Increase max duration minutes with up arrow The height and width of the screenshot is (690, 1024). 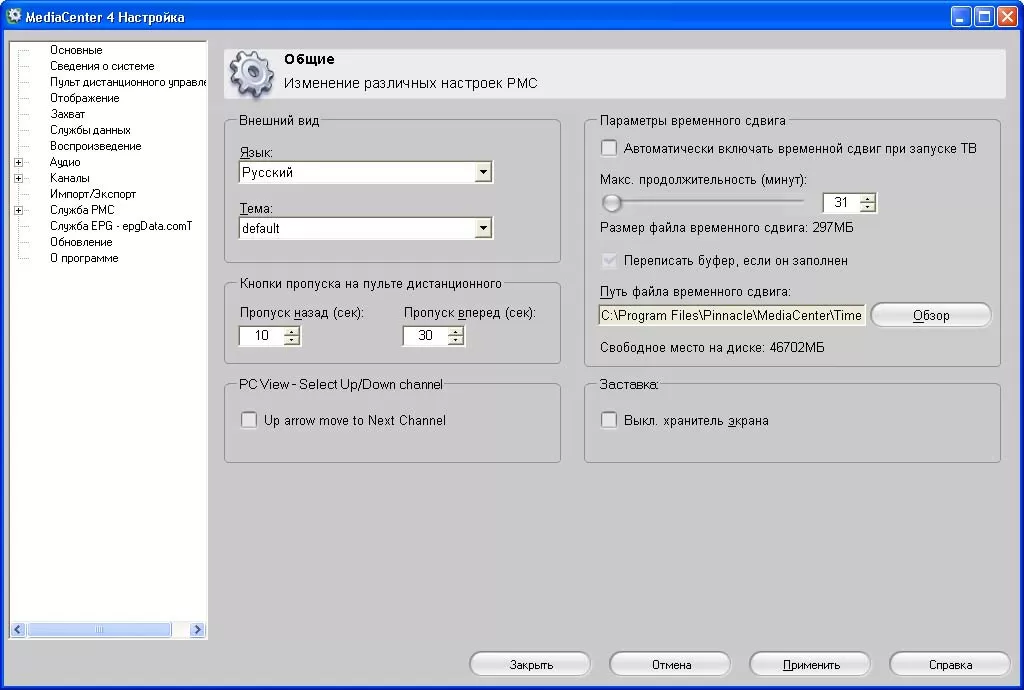pyautogui.click(x=867, y=198)
